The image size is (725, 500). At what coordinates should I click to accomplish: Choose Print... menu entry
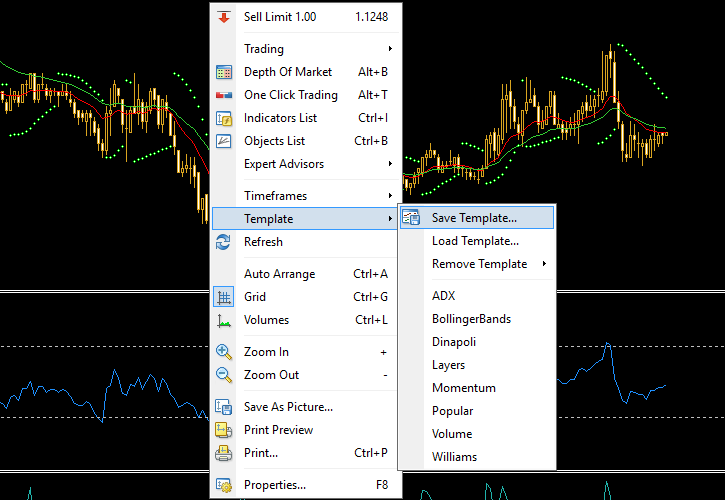(x=306, y=453)
